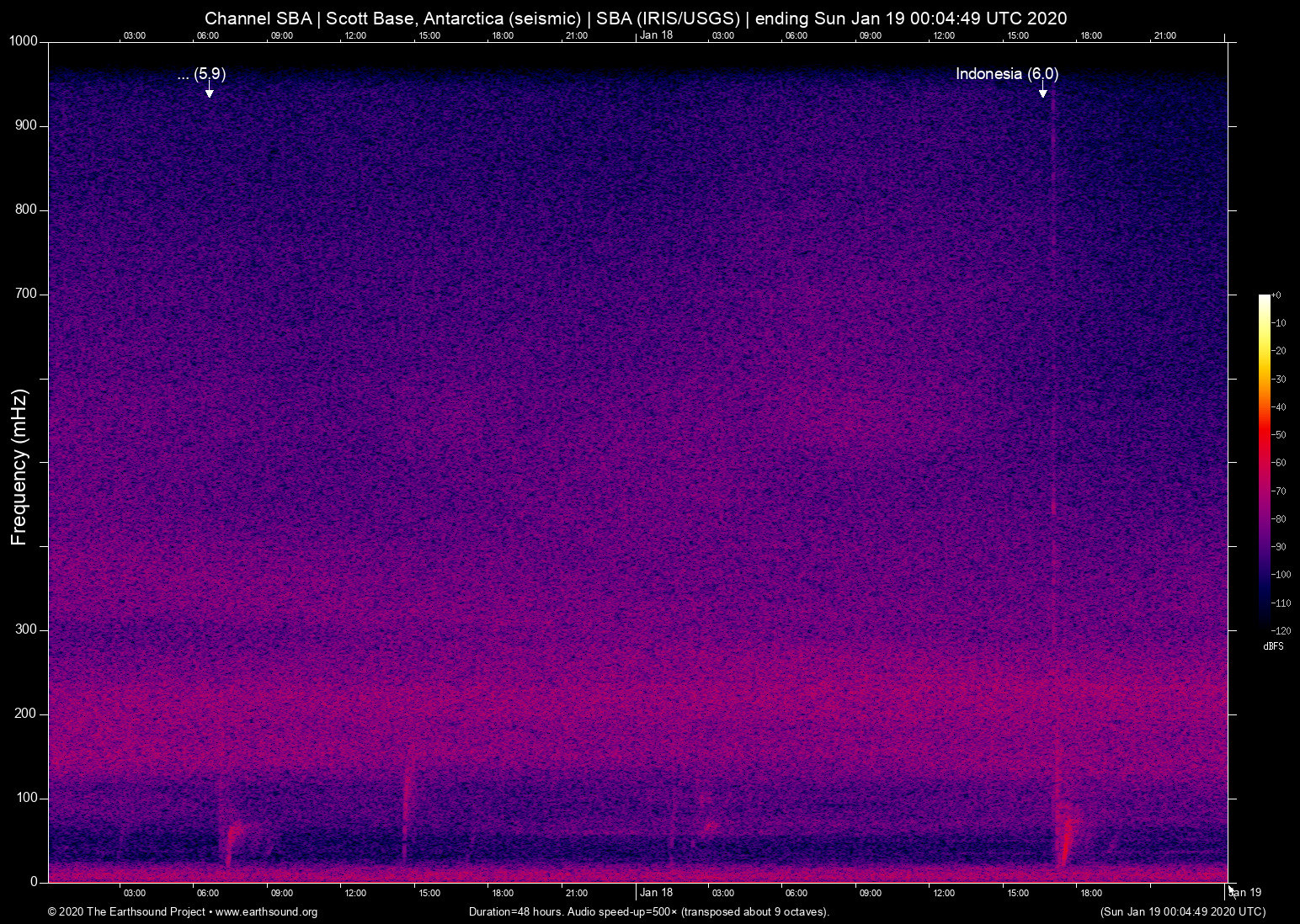The image size is (1300, 924).
Task: Click the 0 frequency label at axis origin
Action: [34, 882]
